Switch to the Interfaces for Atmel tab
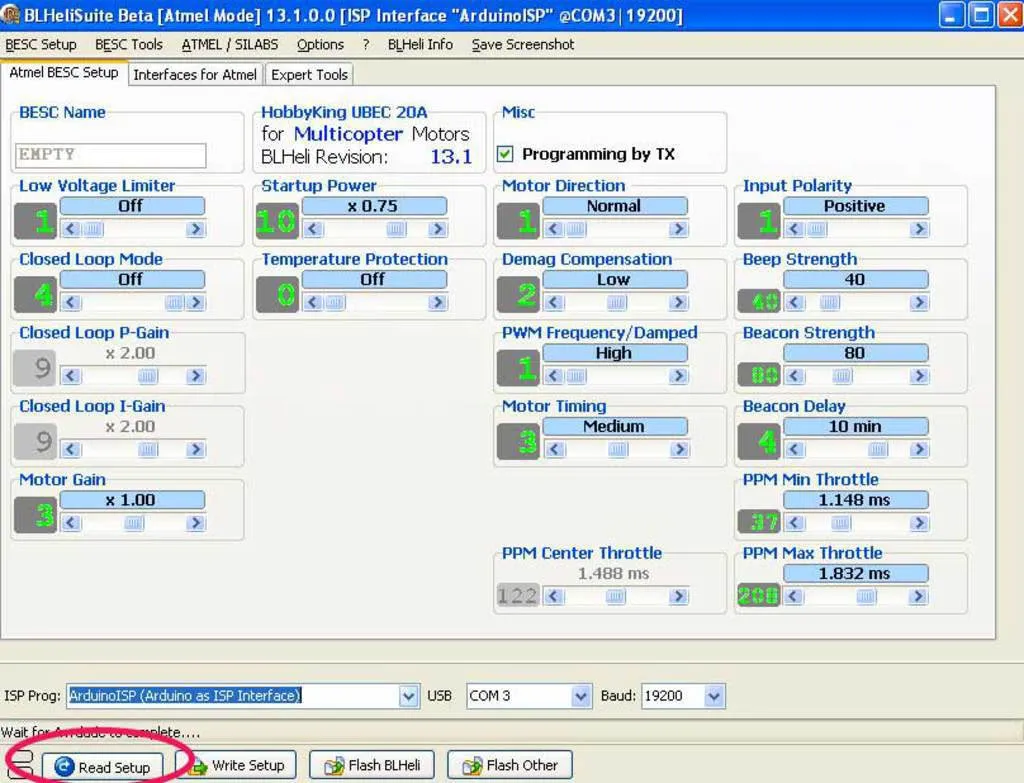The width and height of the screenshot is (1024, 783). [x=195, y=74]
